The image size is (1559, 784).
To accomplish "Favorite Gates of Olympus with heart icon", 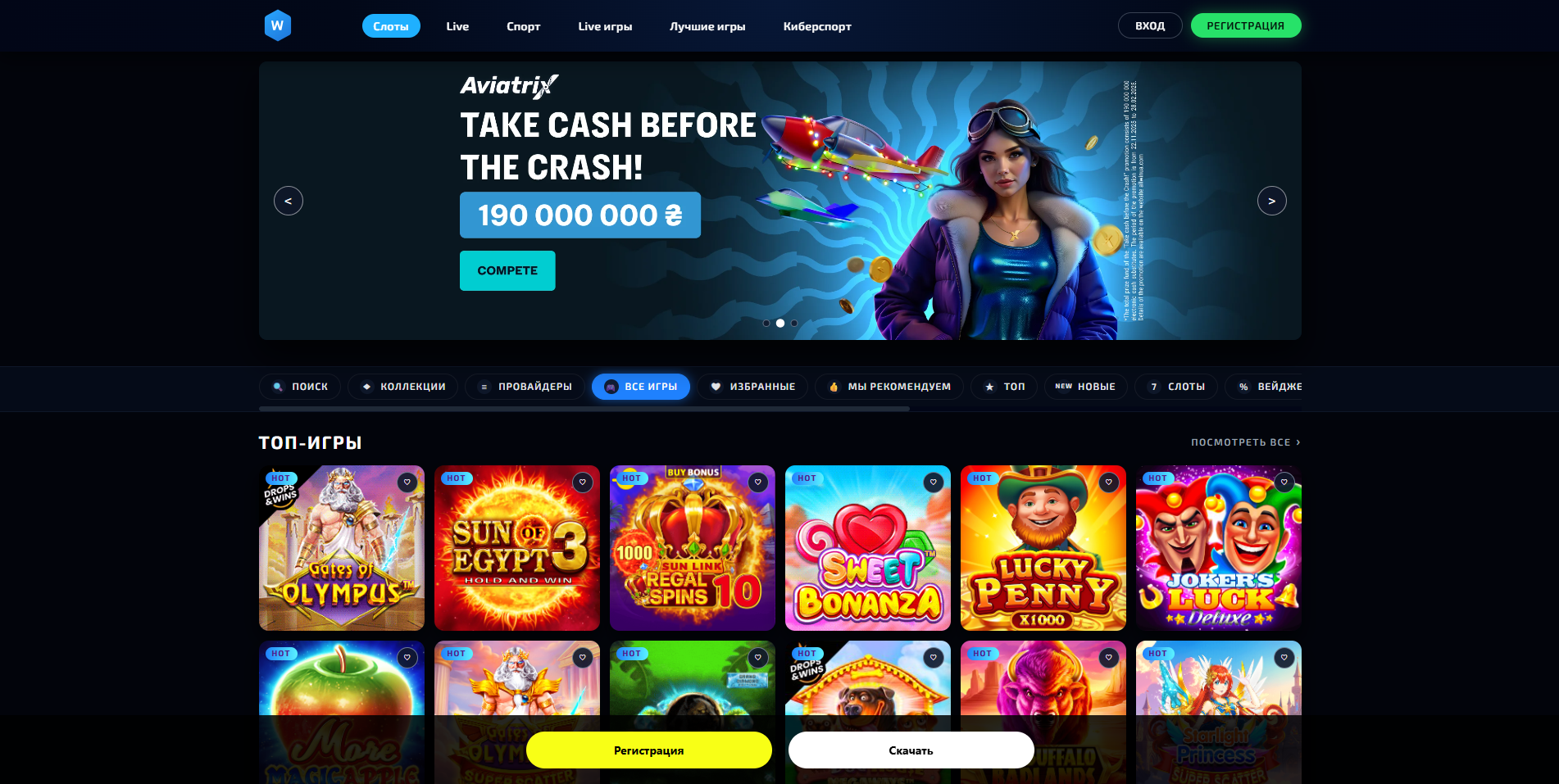I will point(407,483).
